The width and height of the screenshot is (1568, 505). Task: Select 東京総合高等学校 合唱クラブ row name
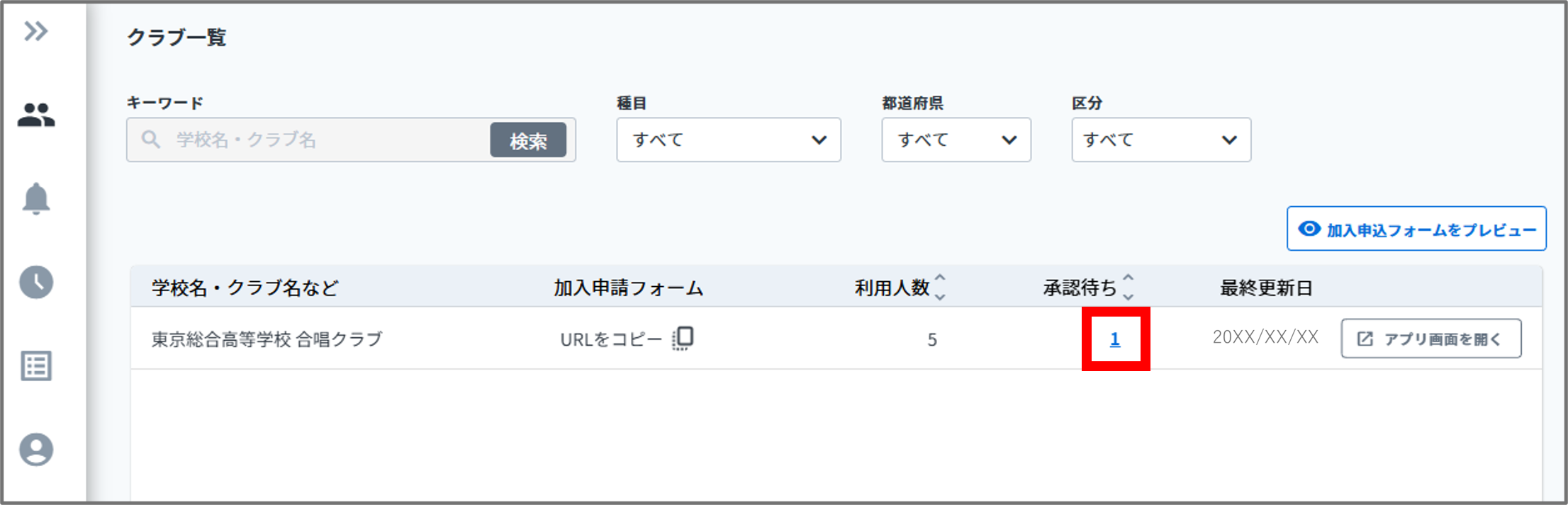[x=267, y=339]
